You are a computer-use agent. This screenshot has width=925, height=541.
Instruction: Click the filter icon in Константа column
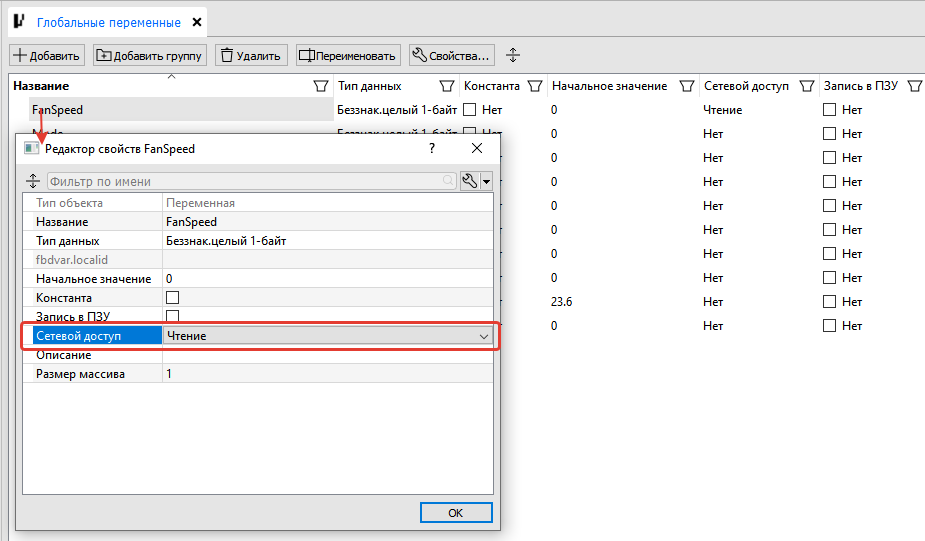point(535,86)
